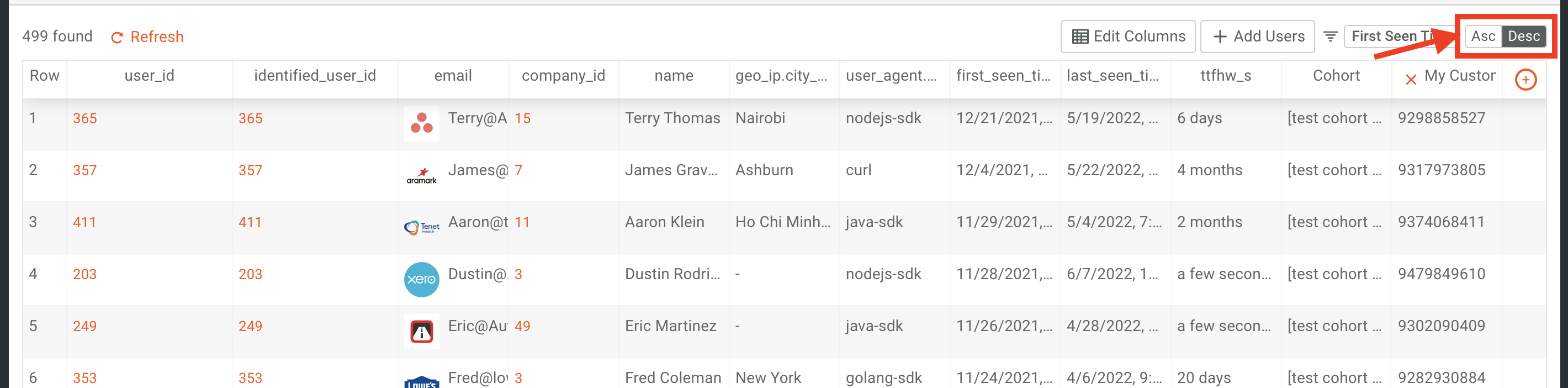
Task: Open identified_user_id 411 link
Action: tap(250, 222)
